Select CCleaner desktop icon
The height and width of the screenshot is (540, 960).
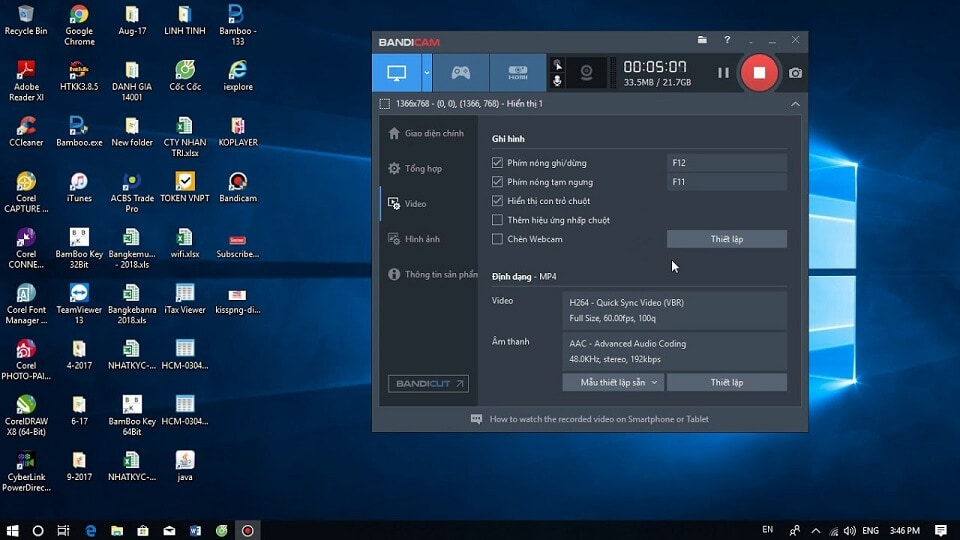pos(26,132)
